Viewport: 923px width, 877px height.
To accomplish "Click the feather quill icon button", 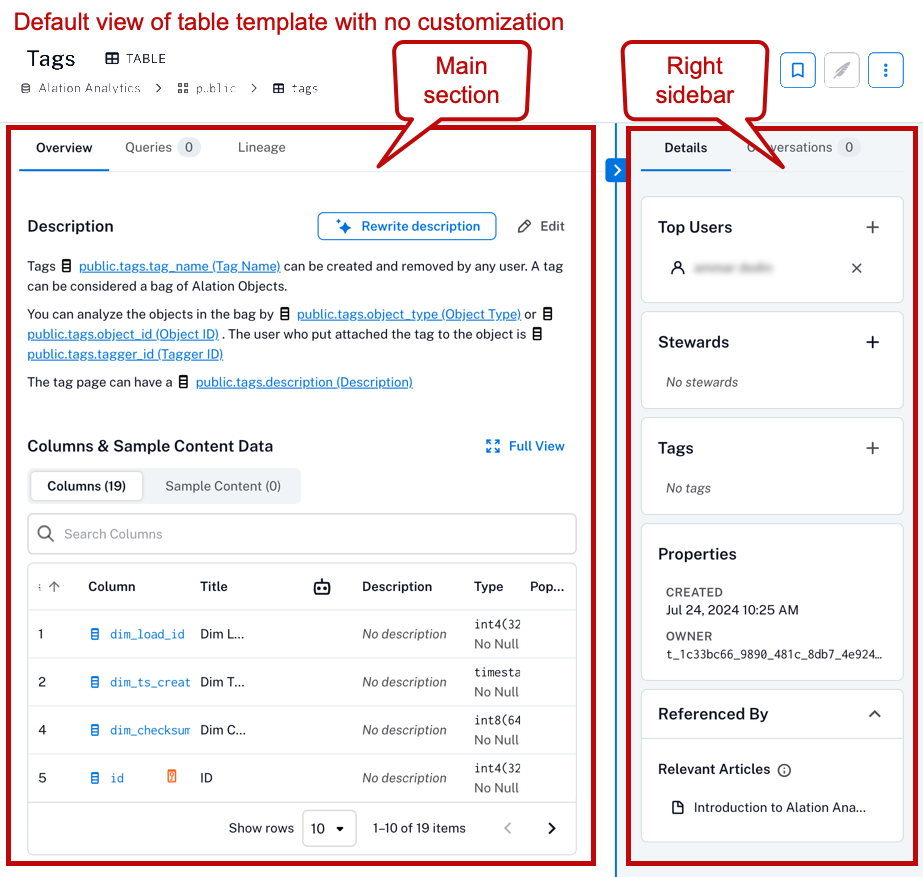I will coord(842,70).
